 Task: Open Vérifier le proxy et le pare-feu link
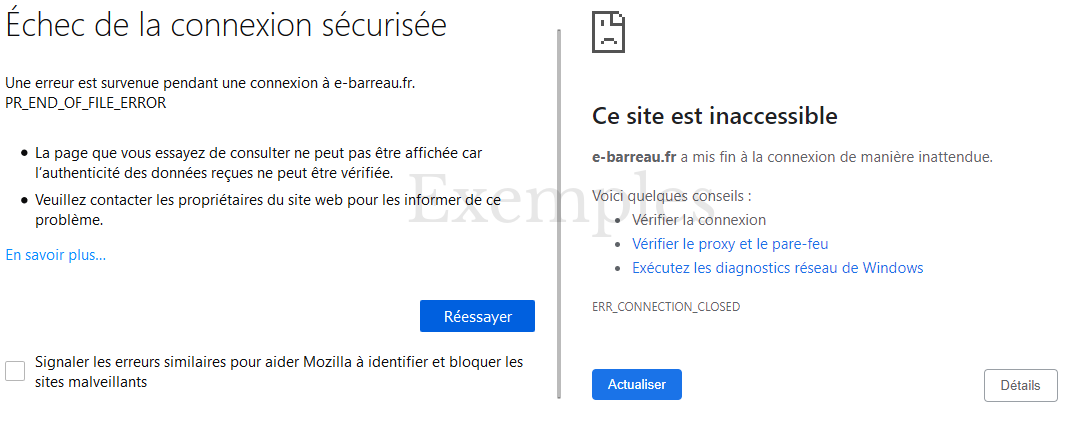point(730,243)
